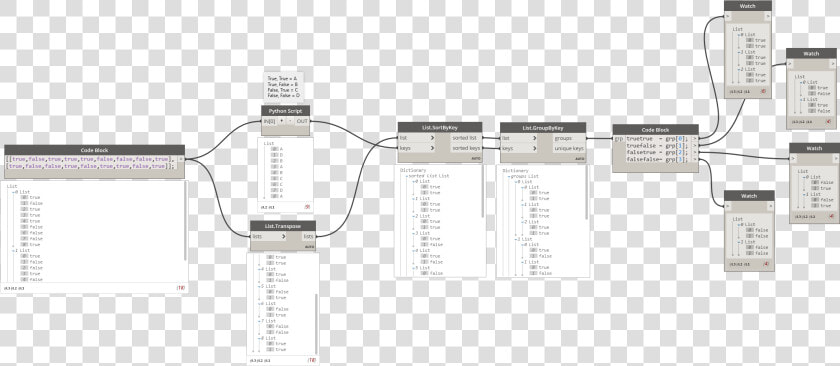Click output arrow of truetrue line
This screenshot has height=366, width=840.
point(695,139)
